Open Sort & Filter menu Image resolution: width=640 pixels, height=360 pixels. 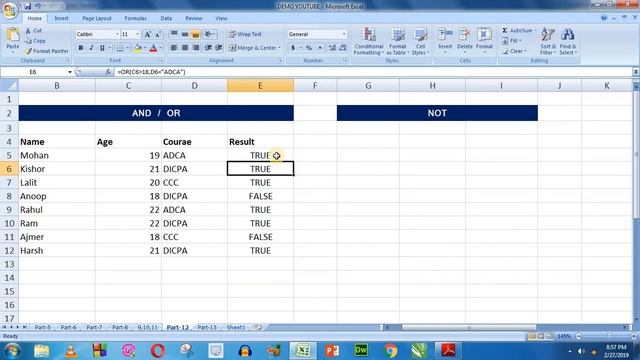(548, 41)
